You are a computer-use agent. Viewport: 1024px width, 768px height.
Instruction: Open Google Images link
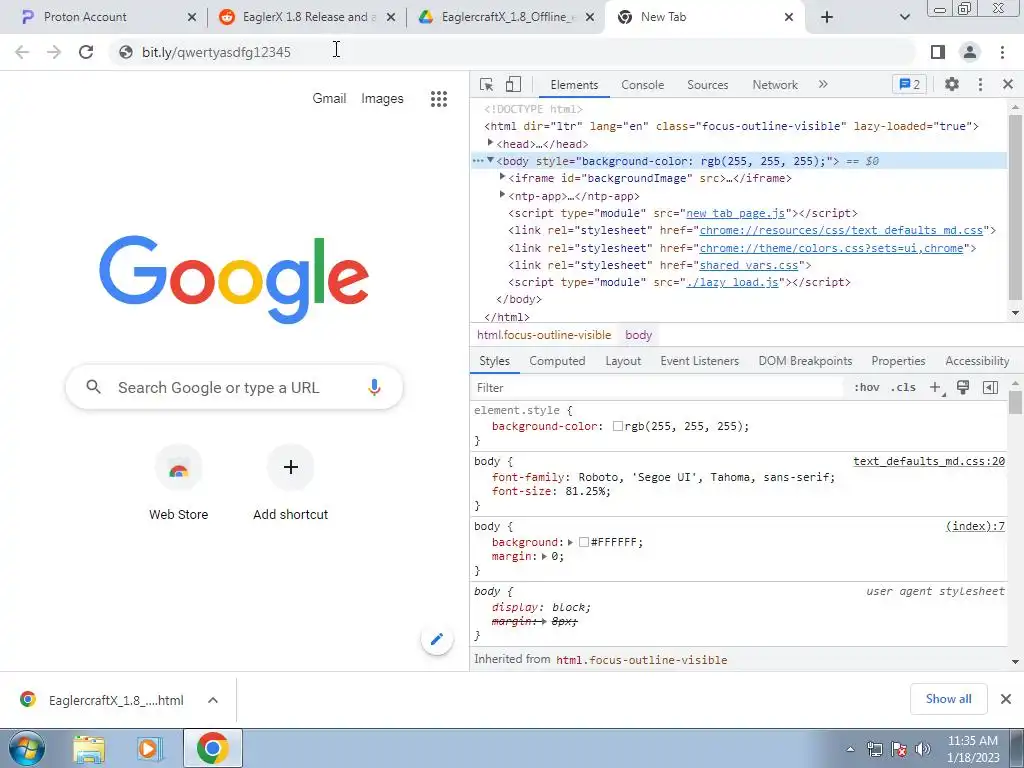(x=382, y=99)
